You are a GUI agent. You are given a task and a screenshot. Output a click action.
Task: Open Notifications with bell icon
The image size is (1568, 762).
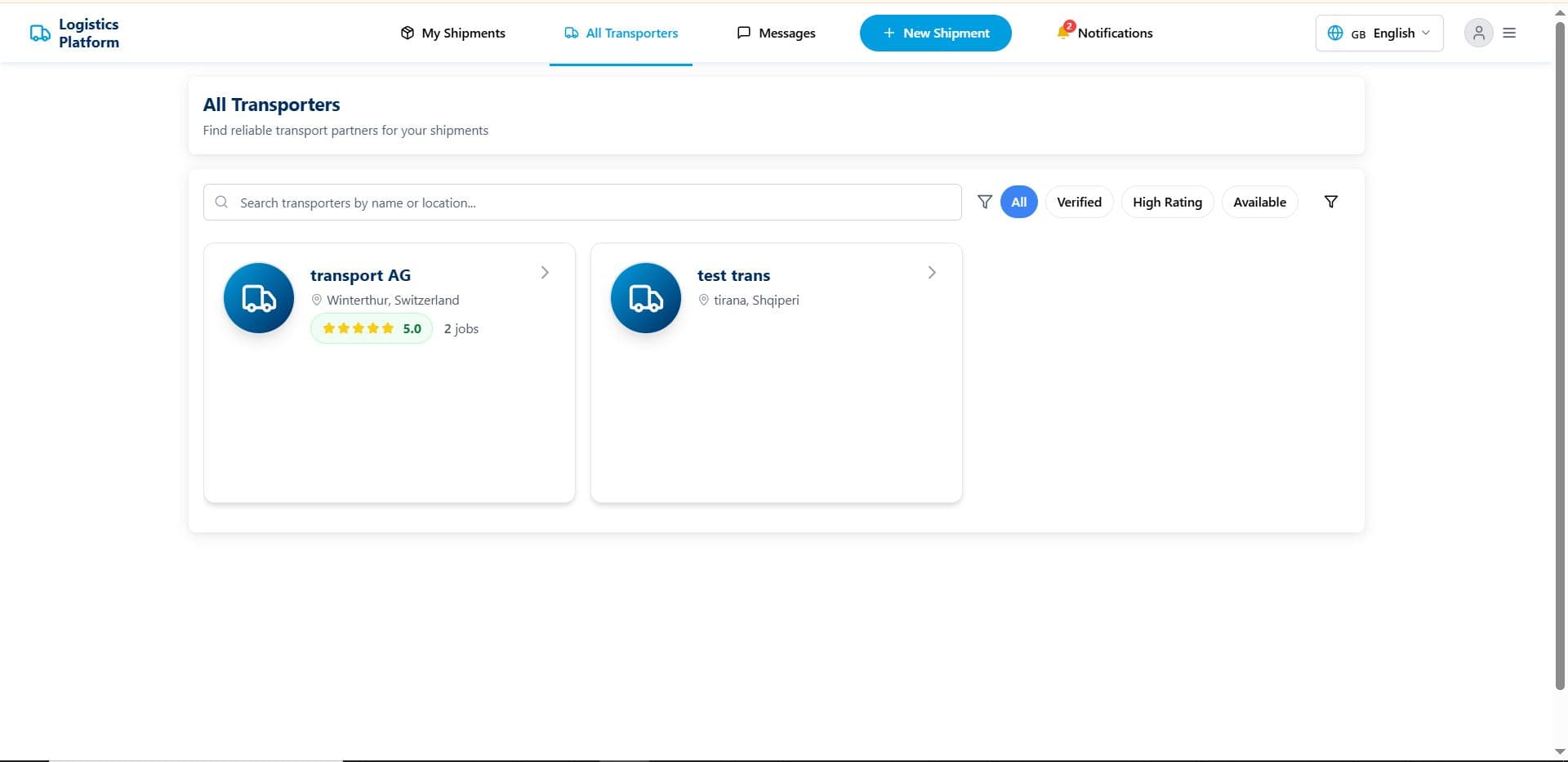[x=1104, y=33]
